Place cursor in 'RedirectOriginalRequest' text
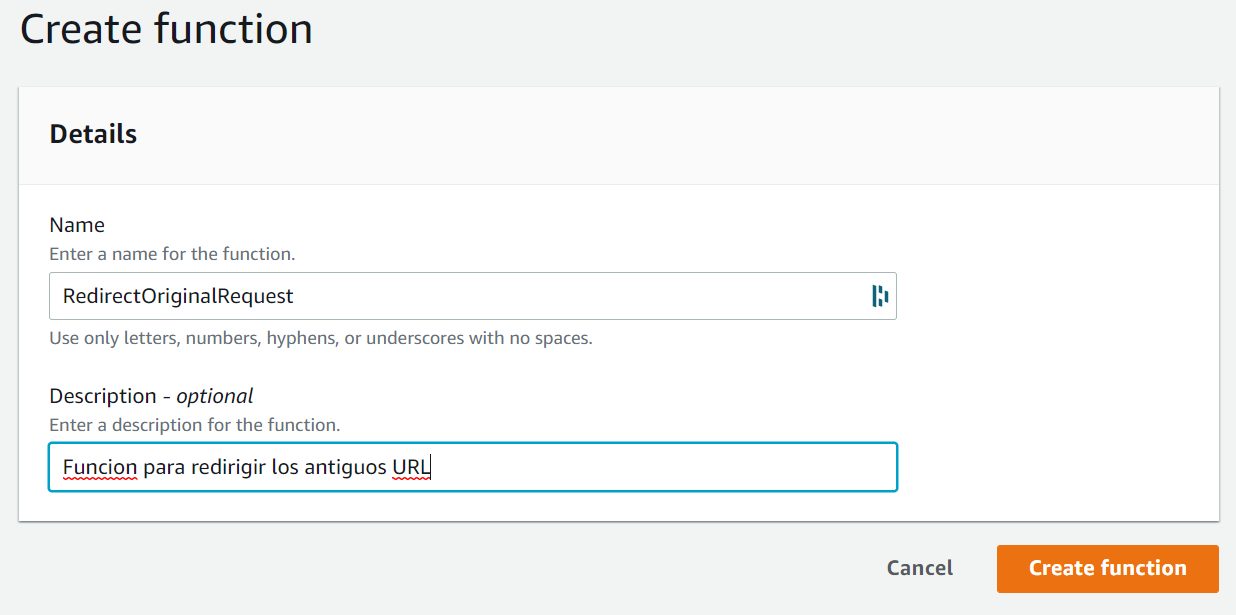This screenshot has width=1236, height=615. (x=178, y=296)
